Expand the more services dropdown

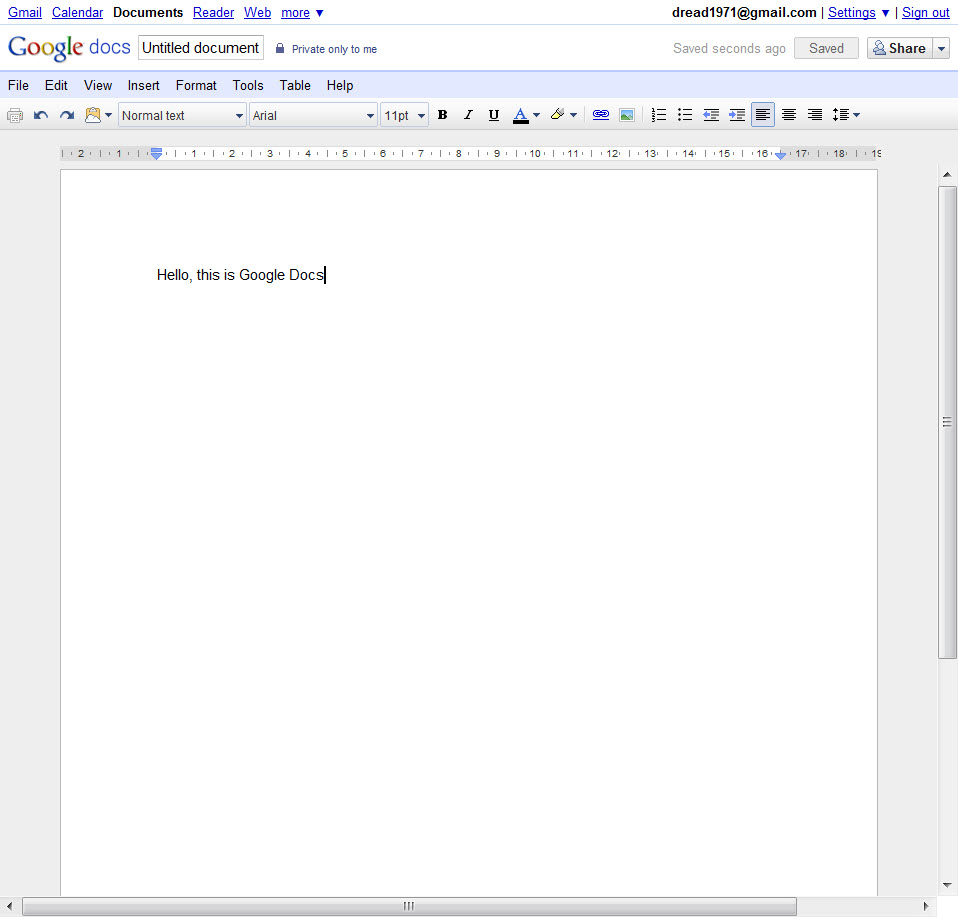tap(302, 13)
